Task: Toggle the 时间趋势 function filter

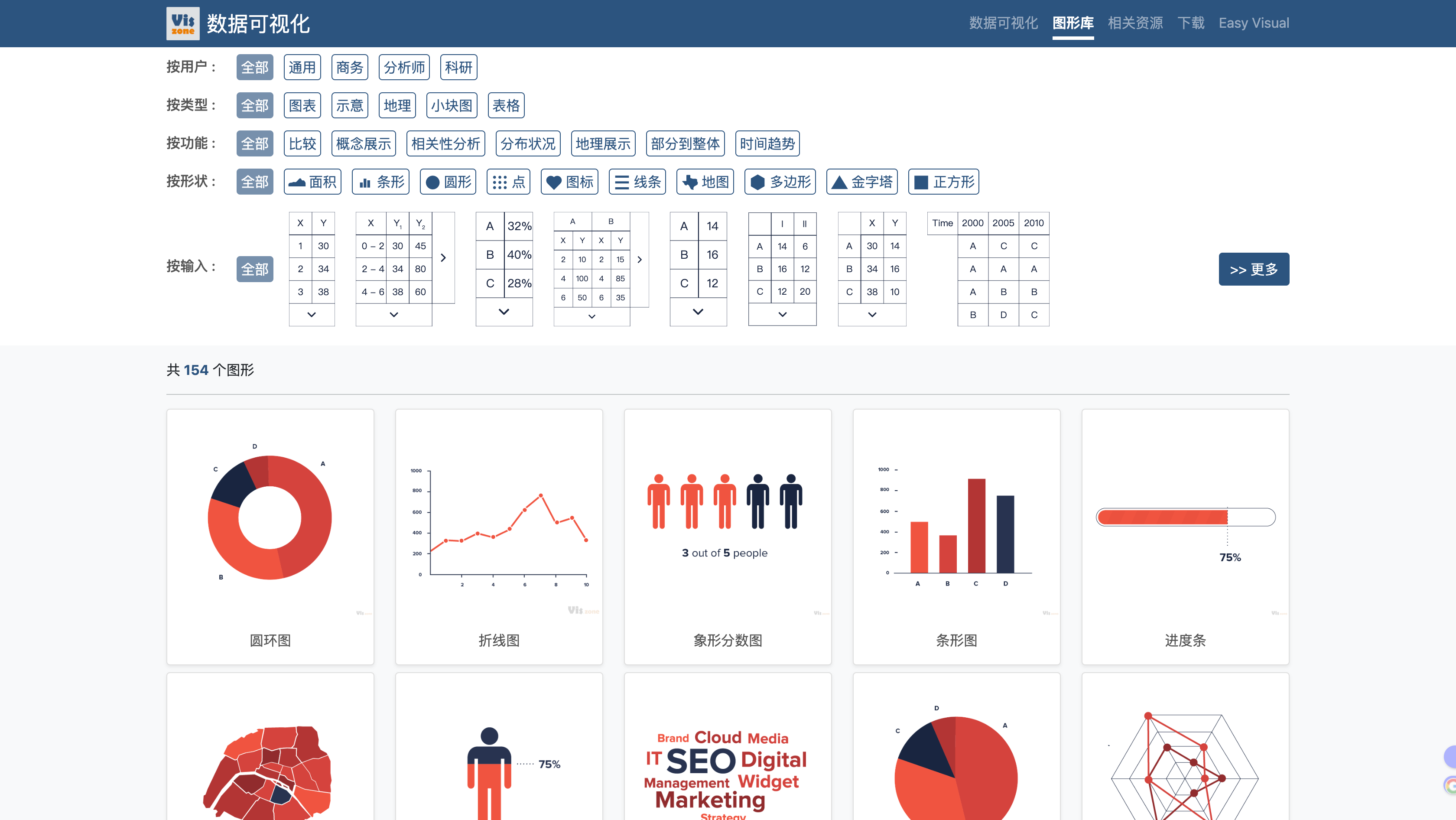Action: pyautogui.click(x=767, y=143)
